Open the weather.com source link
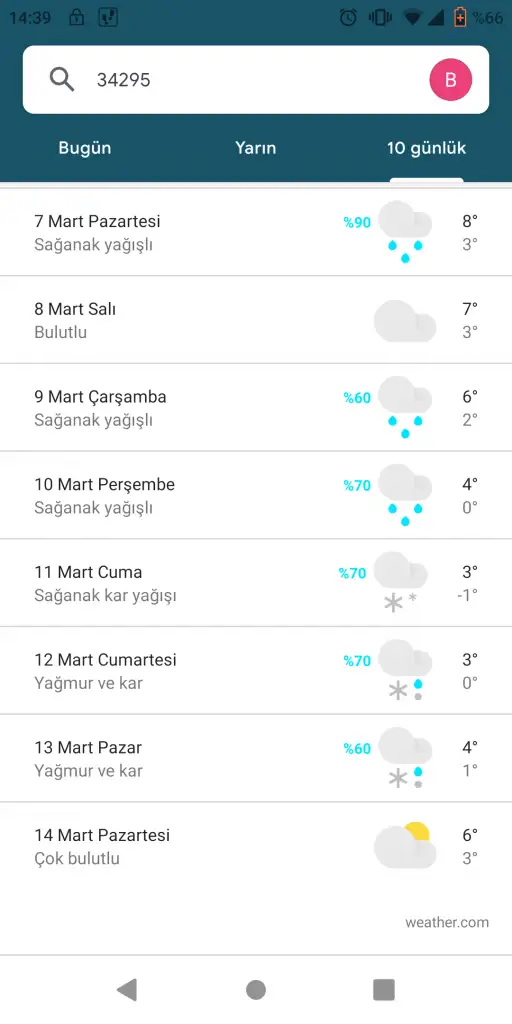This screenshot has width=512, height=1024. [x=447, y=923]
